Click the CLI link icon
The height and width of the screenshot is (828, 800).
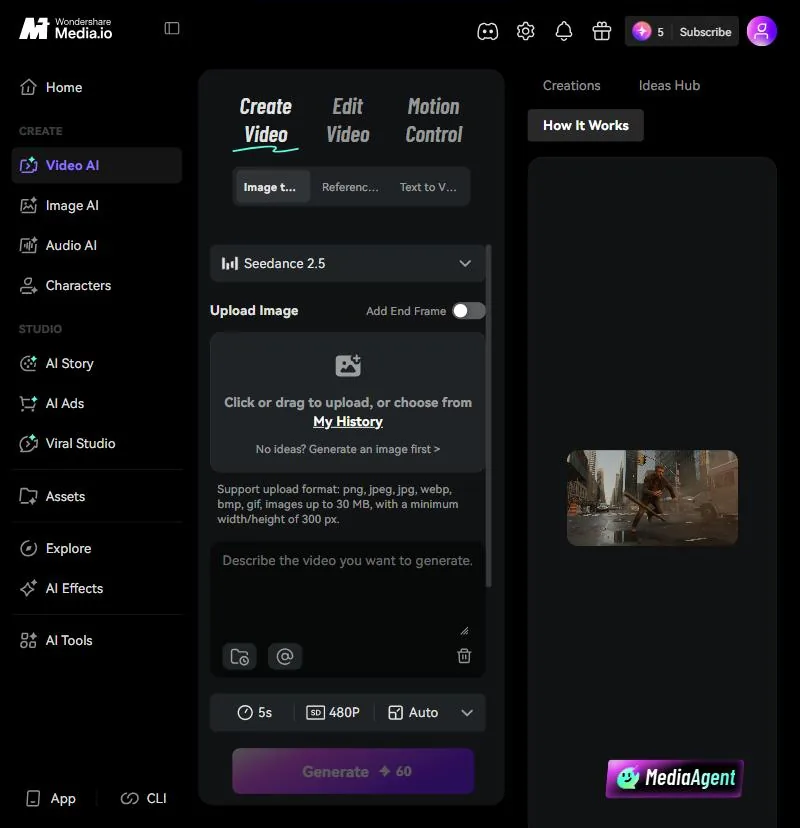(x=129, y=798)
